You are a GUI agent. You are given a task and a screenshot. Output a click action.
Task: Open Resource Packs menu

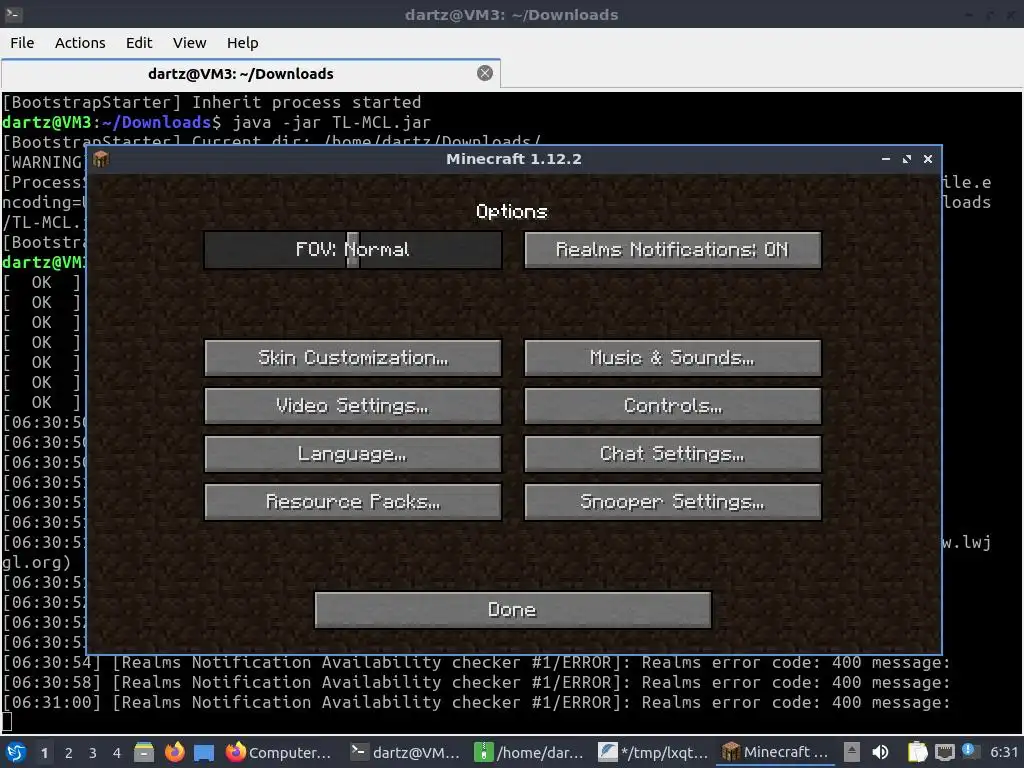click(353, 502)
